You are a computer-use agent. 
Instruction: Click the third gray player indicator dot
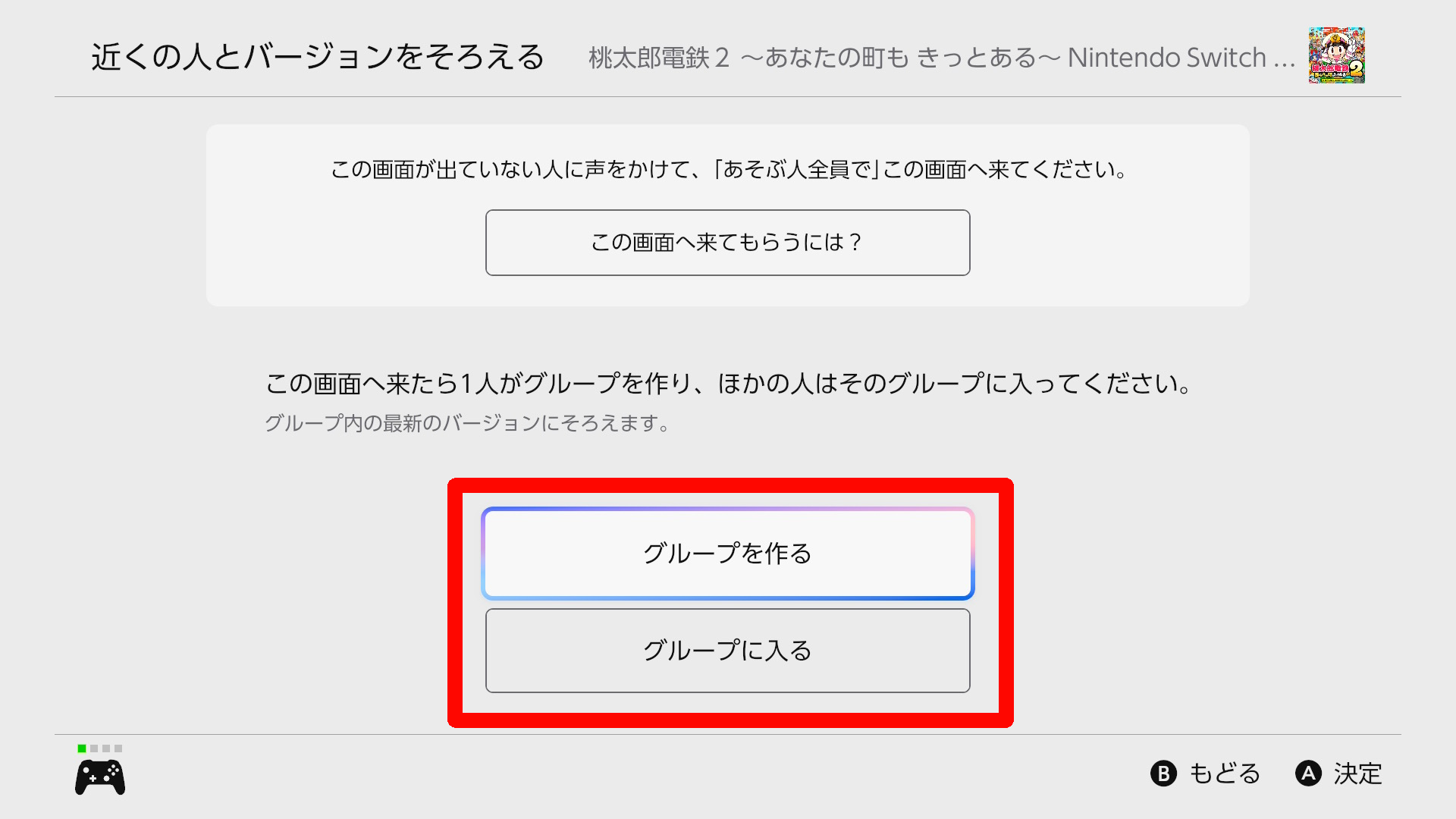point(106,748)
